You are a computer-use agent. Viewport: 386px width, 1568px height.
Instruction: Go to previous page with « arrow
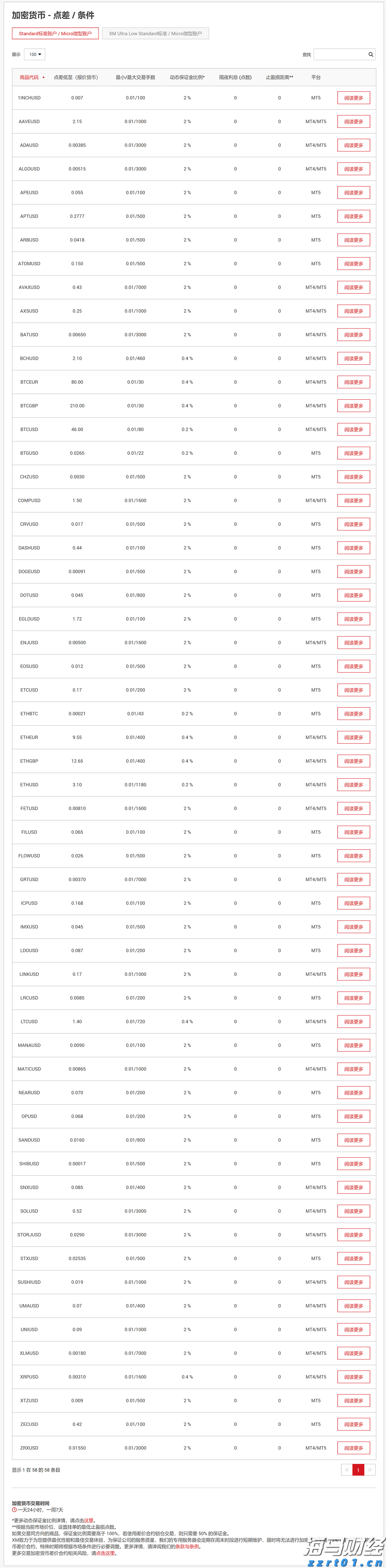click(346, 1469)
